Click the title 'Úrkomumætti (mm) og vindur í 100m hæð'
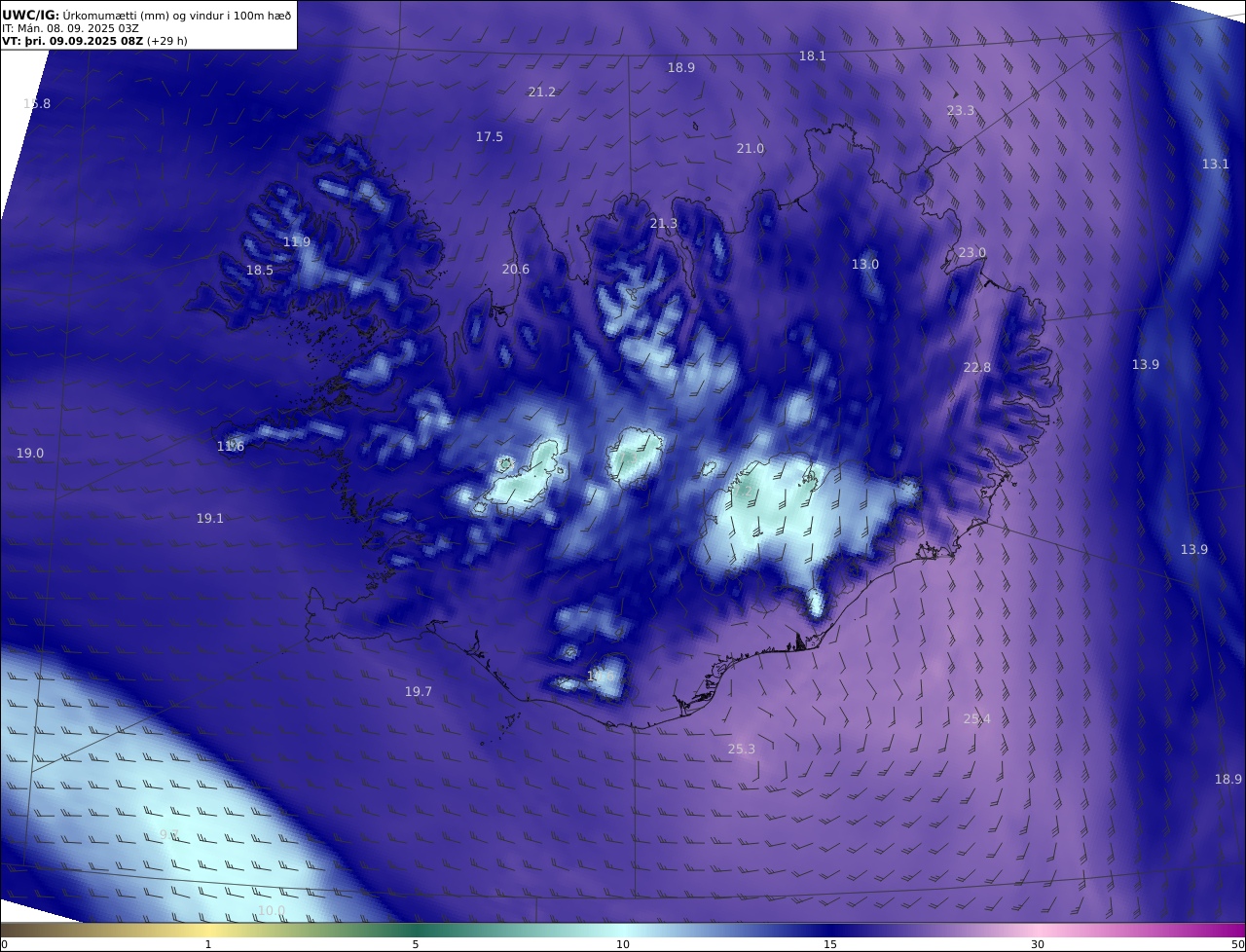This screenshot has height=952, width=1246. click(x=176, y=15)
